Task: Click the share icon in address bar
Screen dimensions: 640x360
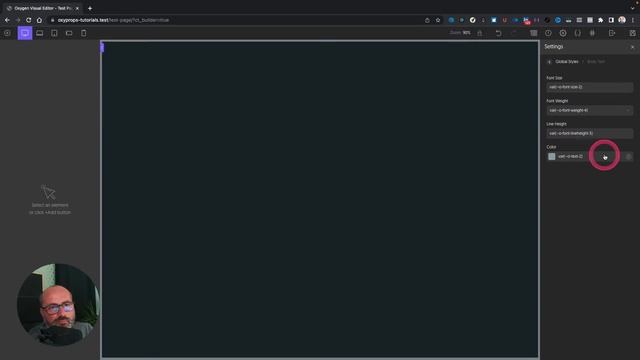Action: (427, 20)
